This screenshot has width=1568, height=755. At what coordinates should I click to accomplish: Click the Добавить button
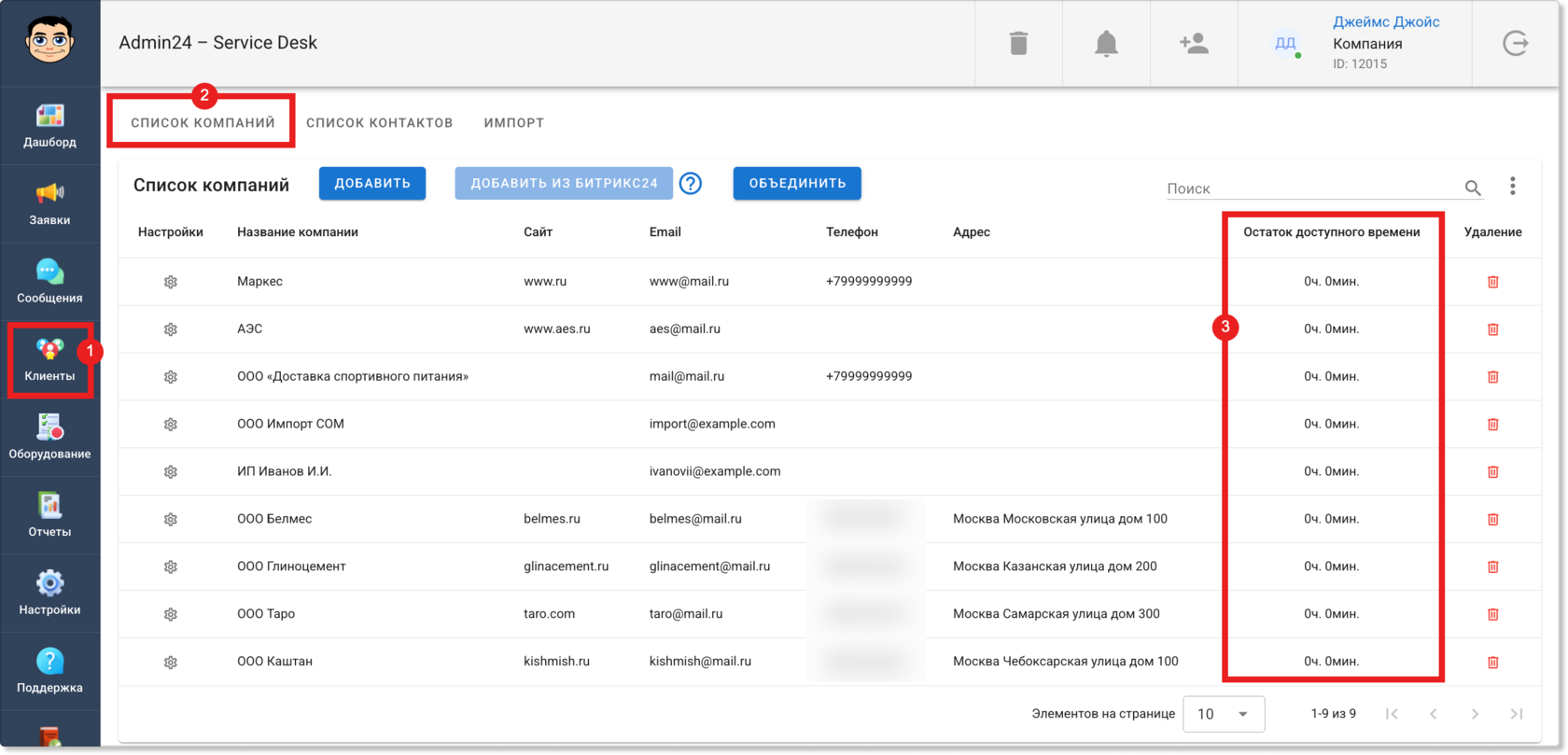pyautogui.click(x=372, y=183)
